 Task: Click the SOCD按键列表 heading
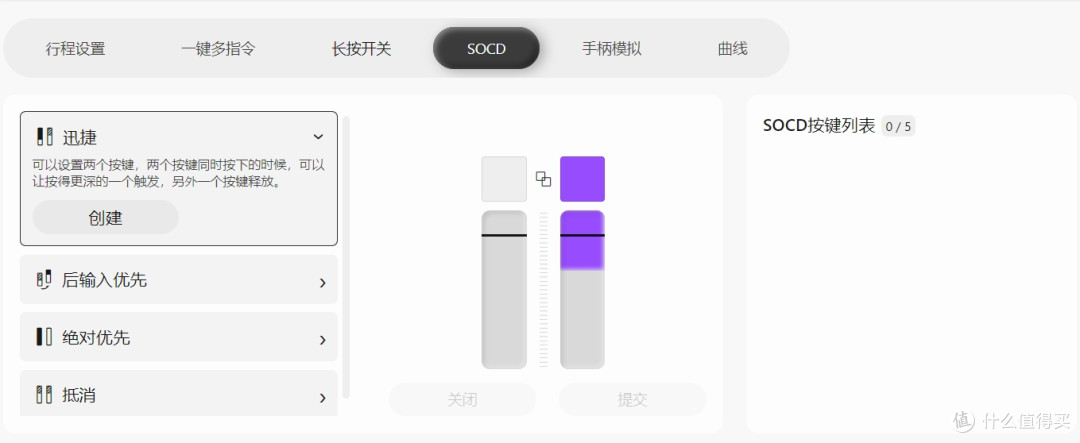pyautogui.click(x=819, y=125)
